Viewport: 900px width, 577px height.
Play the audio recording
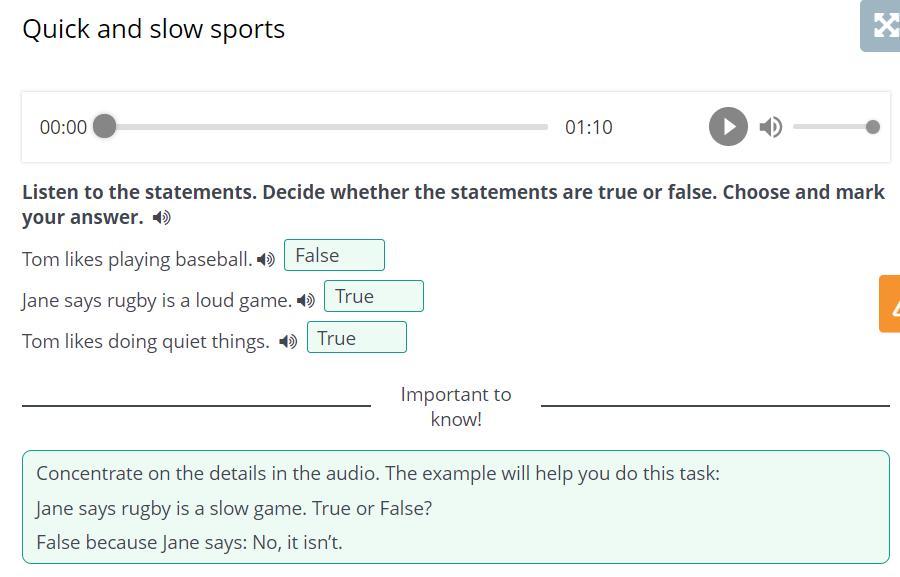point(728,127)
